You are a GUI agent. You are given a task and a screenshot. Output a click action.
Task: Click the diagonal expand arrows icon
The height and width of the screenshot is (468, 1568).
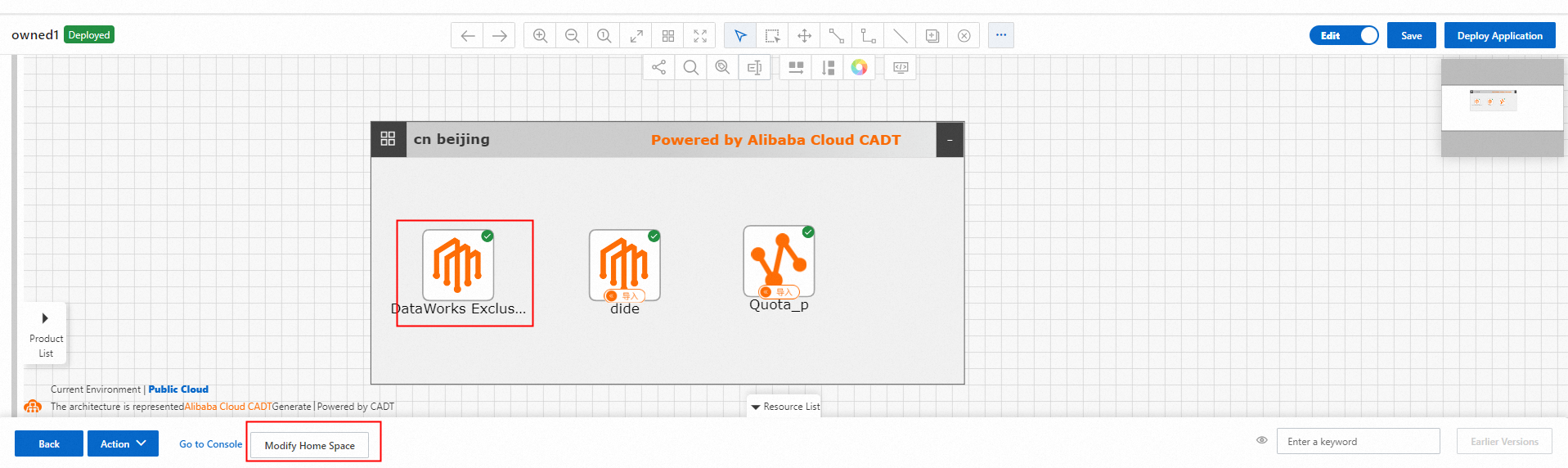pos(636,36)
